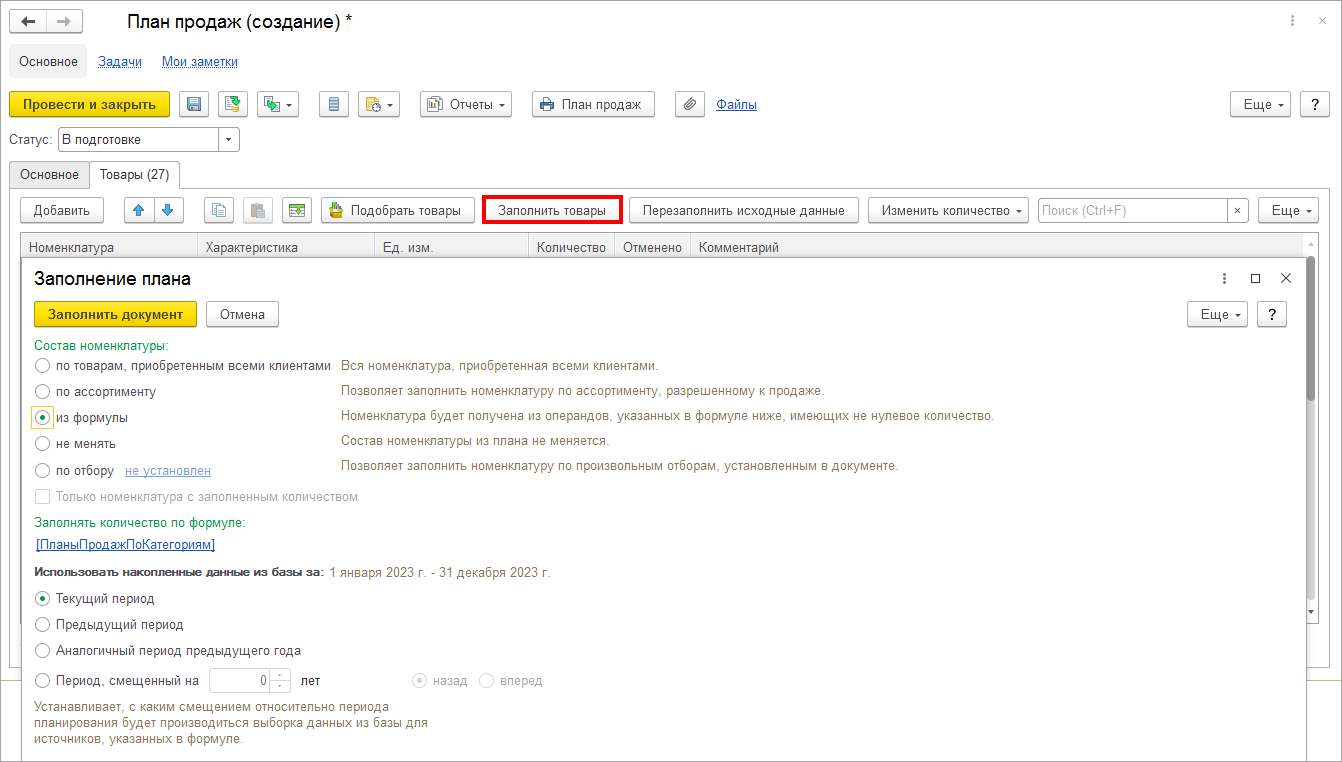Open the Файлы link

(736, 104)
